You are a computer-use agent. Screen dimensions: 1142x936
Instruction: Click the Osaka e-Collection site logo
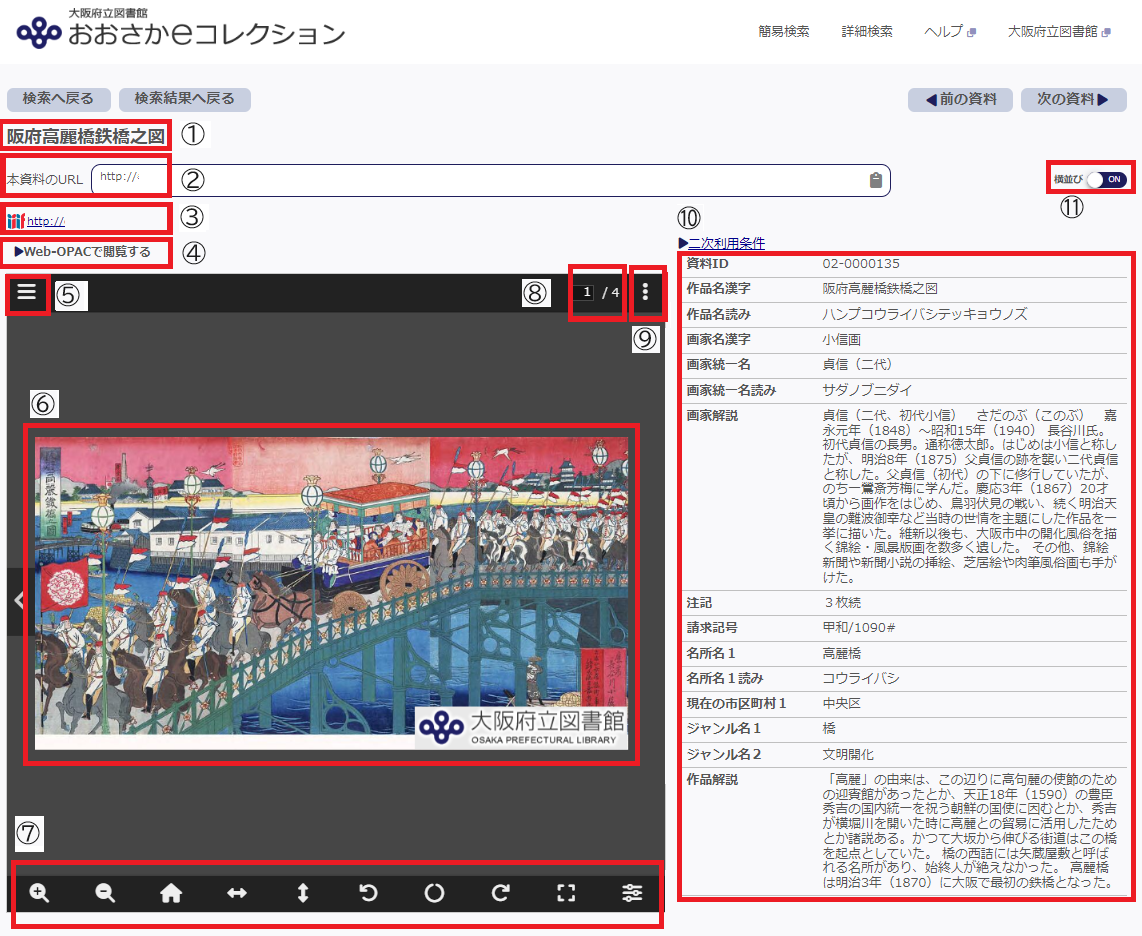point(181,29)
